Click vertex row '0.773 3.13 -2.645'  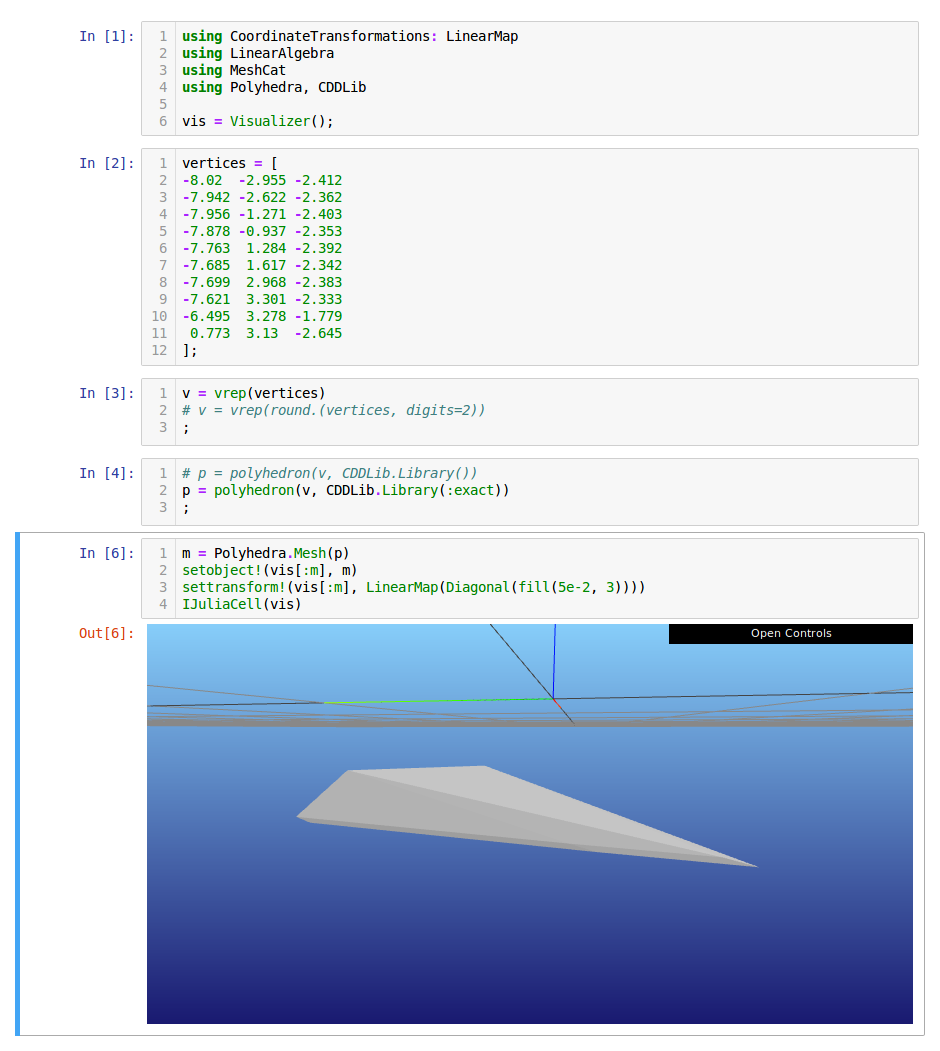click(x=266, y=333)
